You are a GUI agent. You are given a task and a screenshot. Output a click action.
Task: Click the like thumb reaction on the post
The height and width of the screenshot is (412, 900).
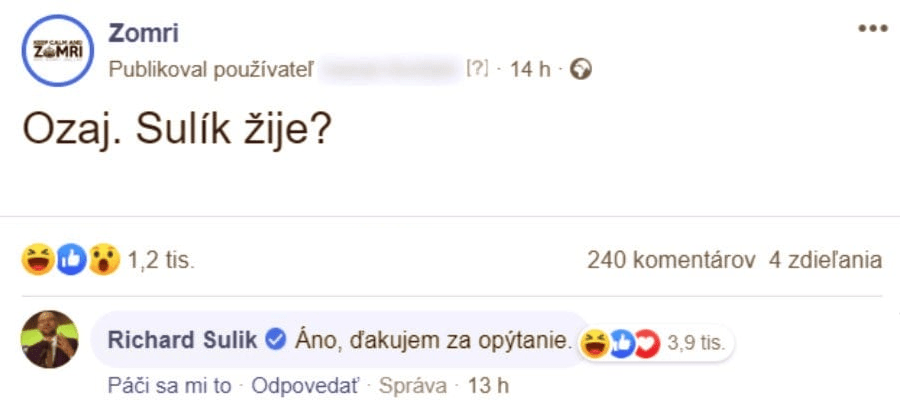click(x=72, y=261)
